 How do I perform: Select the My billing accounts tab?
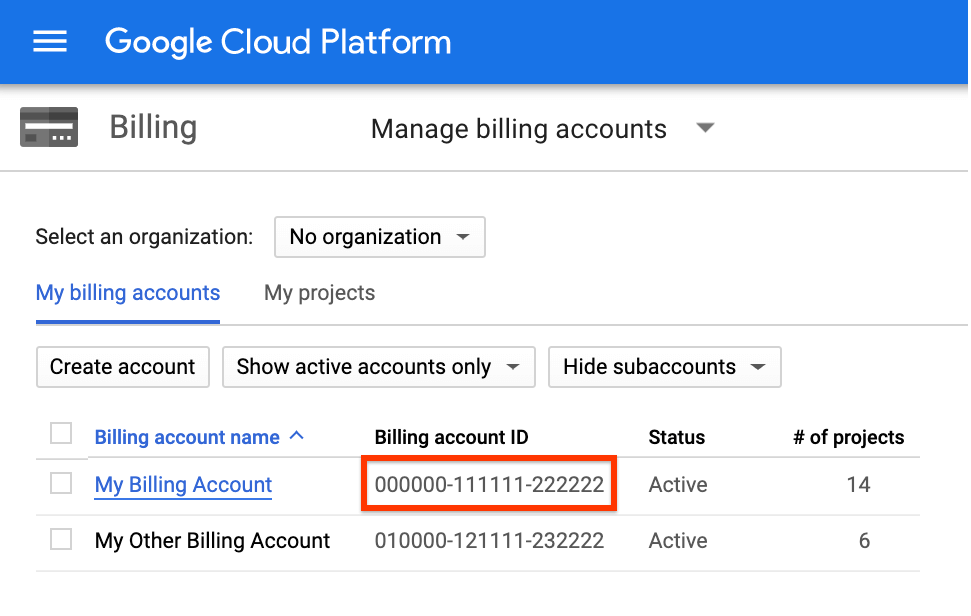(x=127, y=293)
